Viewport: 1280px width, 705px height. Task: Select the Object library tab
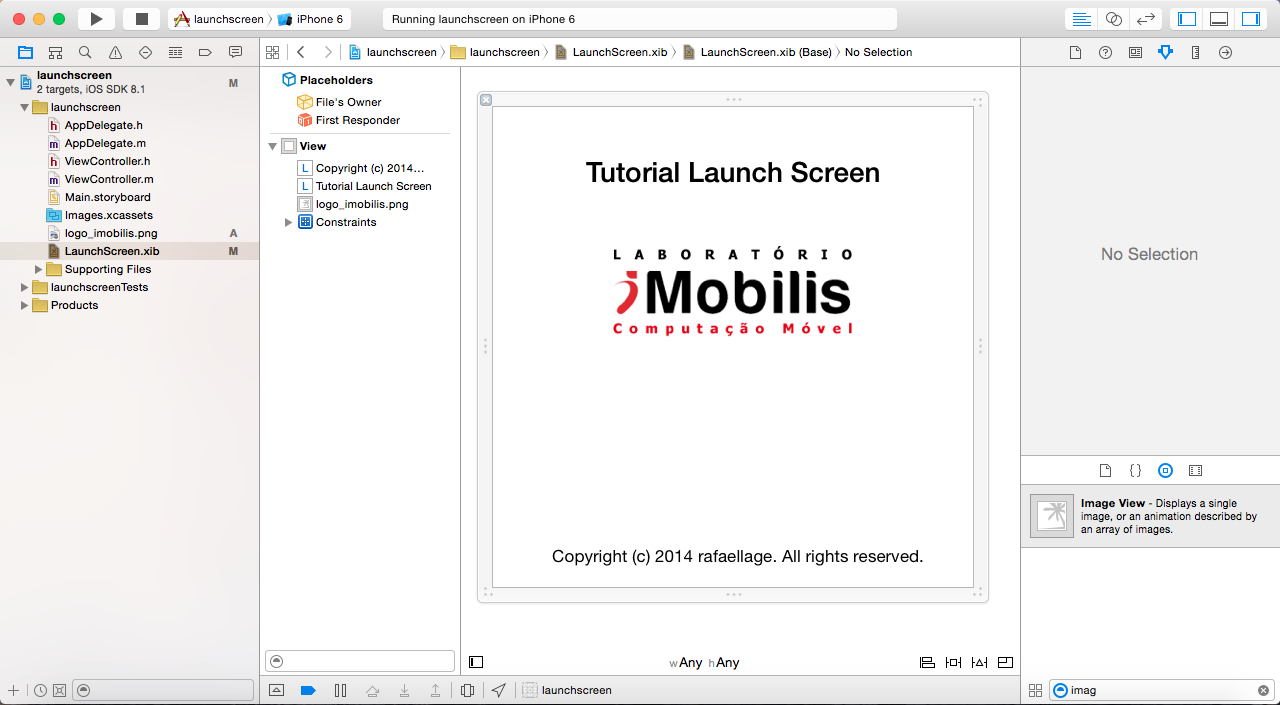point(1165,470)
